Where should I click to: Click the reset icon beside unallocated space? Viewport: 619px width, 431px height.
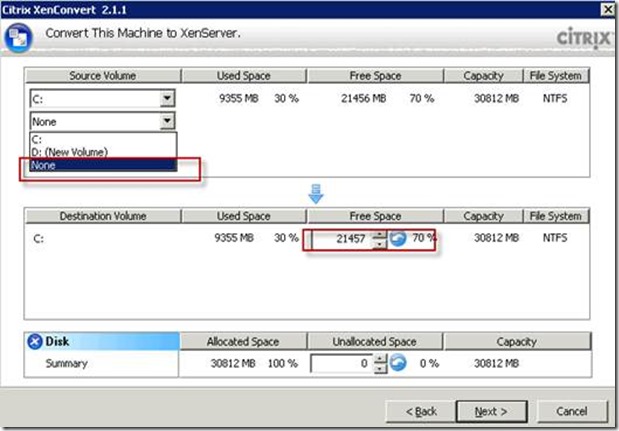(398, 363)
